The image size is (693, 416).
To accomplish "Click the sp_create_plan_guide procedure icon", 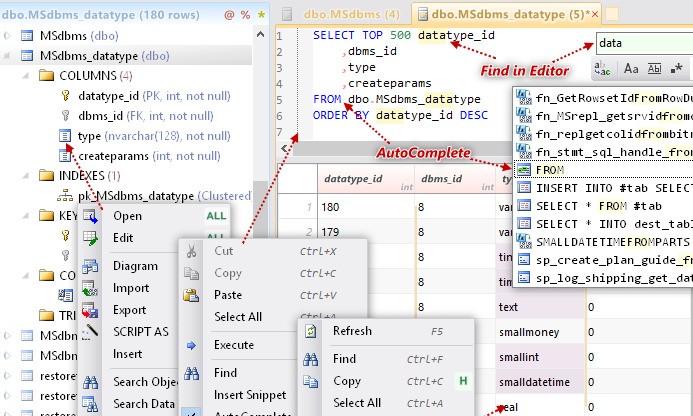I will pos(524,260).
